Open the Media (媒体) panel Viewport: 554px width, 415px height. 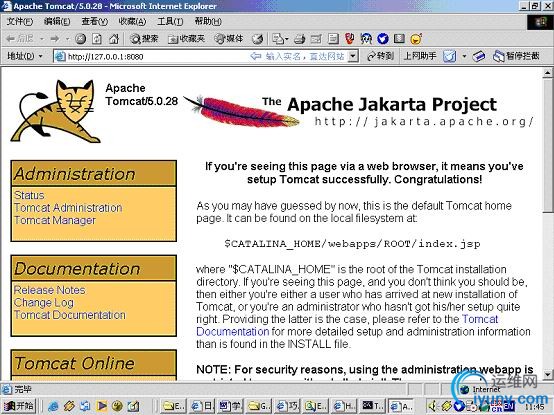tap(229, 39)
